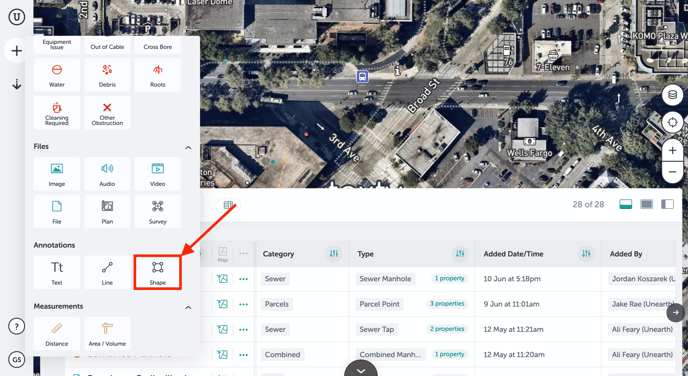Toggle the table columns button
This screenshot has width=688, height=376.
(228, 205)
